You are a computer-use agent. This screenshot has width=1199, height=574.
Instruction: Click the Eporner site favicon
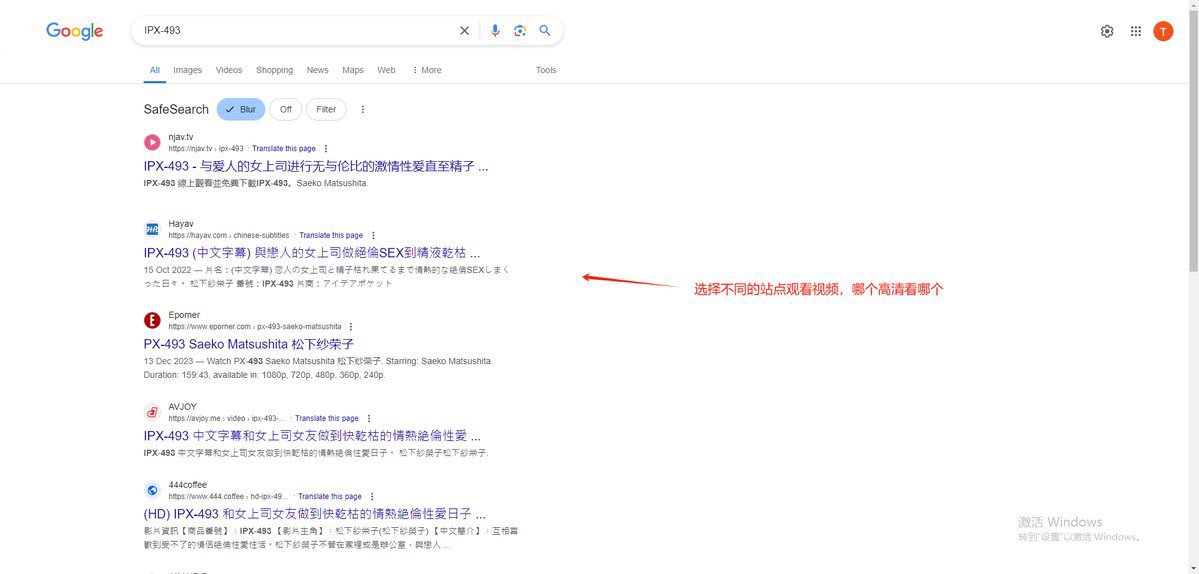pyautogui.click(x=152, y=320)
